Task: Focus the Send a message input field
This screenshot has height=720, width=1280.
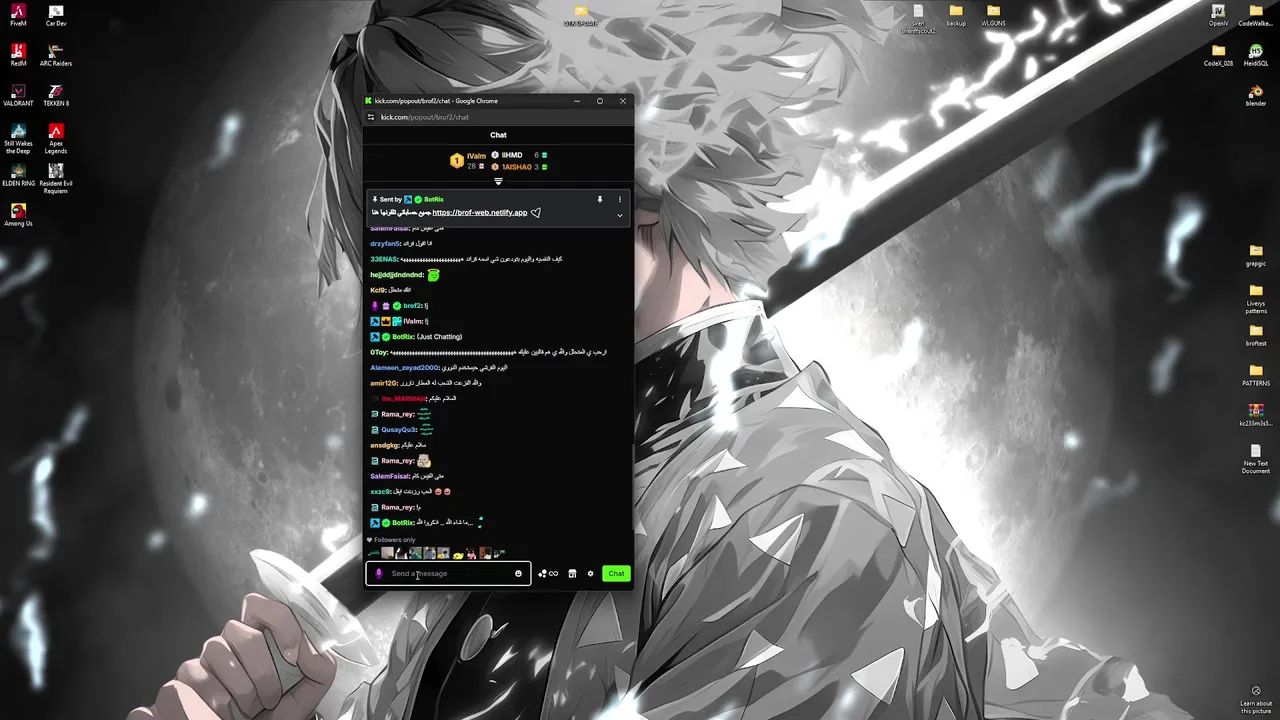Action: [448, 574]
